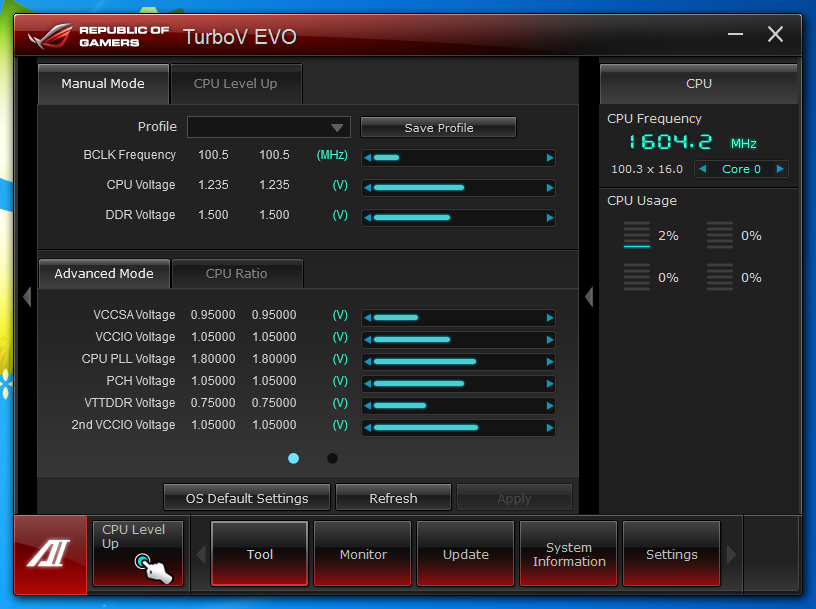Collapse the CPU monitor panel arrow
The height and width of the screenshot is (609, 816).
[x=589, y=297]
